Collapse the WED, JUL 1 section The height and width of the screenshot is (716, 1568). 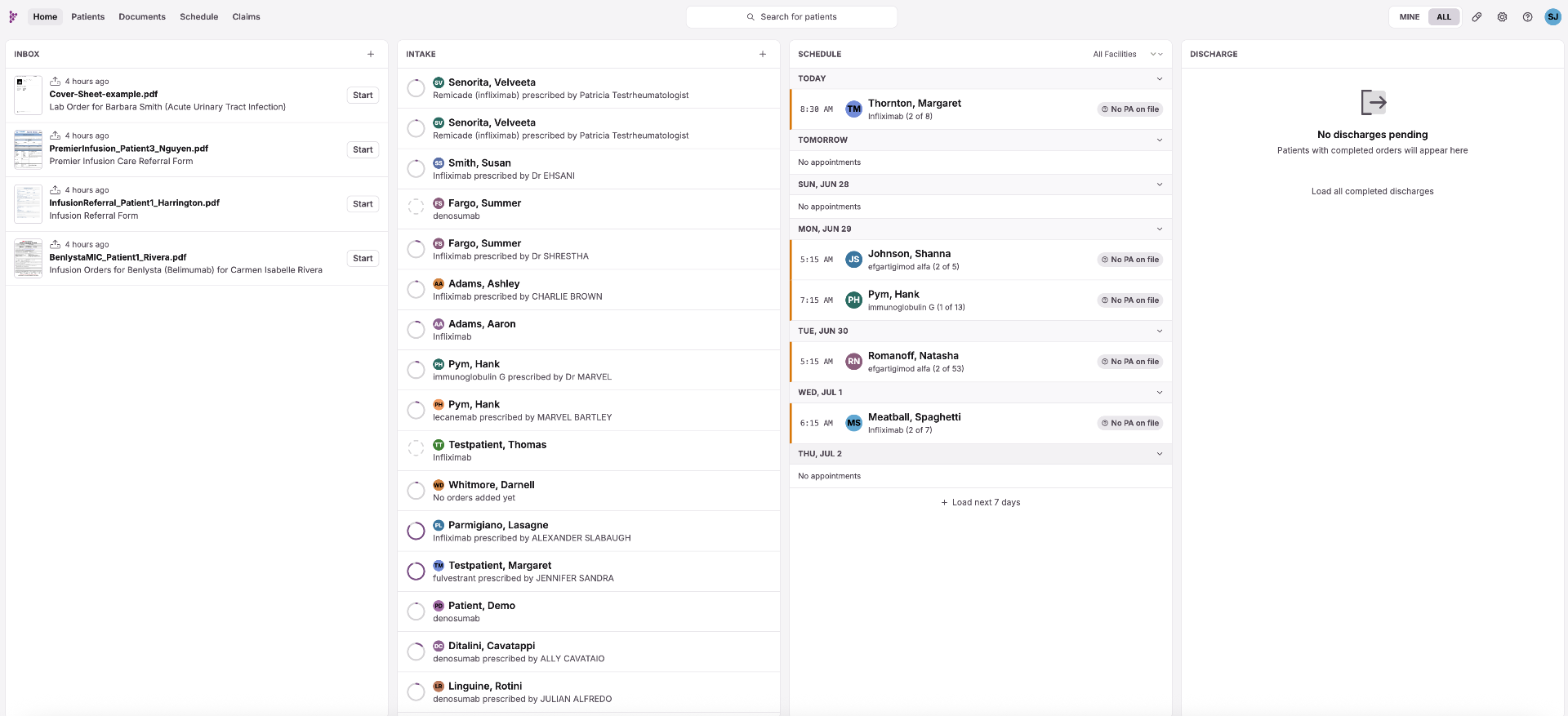(x=1159, y=392)
